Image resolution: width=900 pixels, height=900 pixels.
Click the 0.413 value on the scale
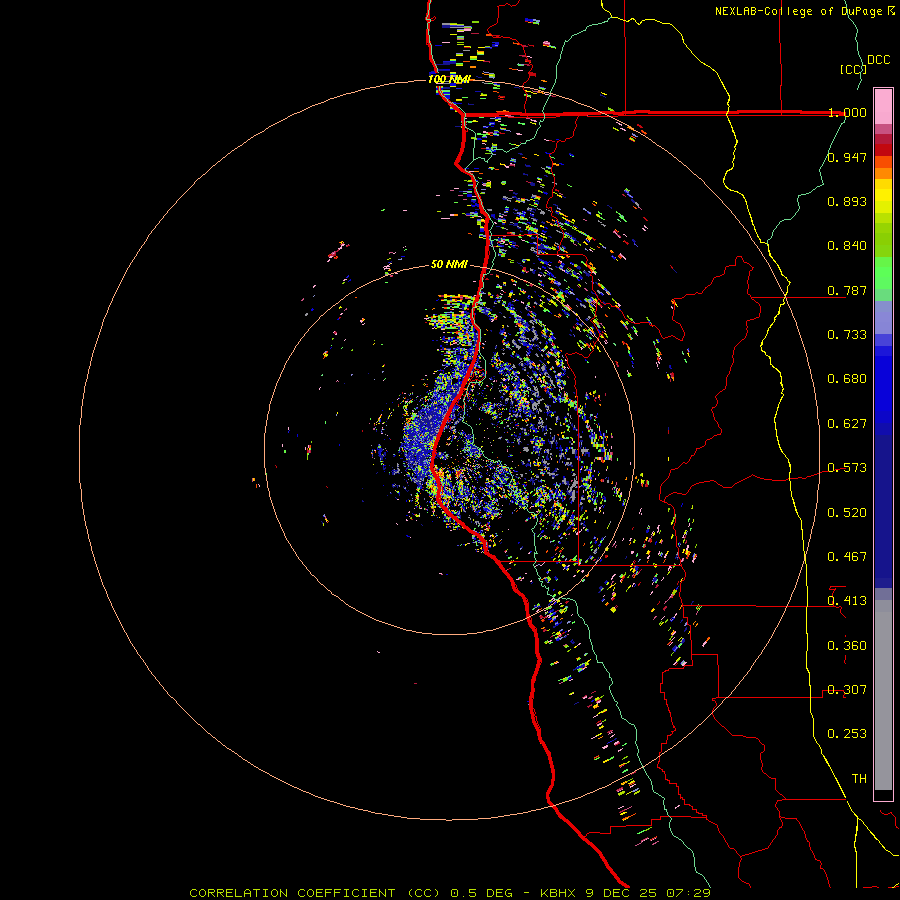coord(847,601)
